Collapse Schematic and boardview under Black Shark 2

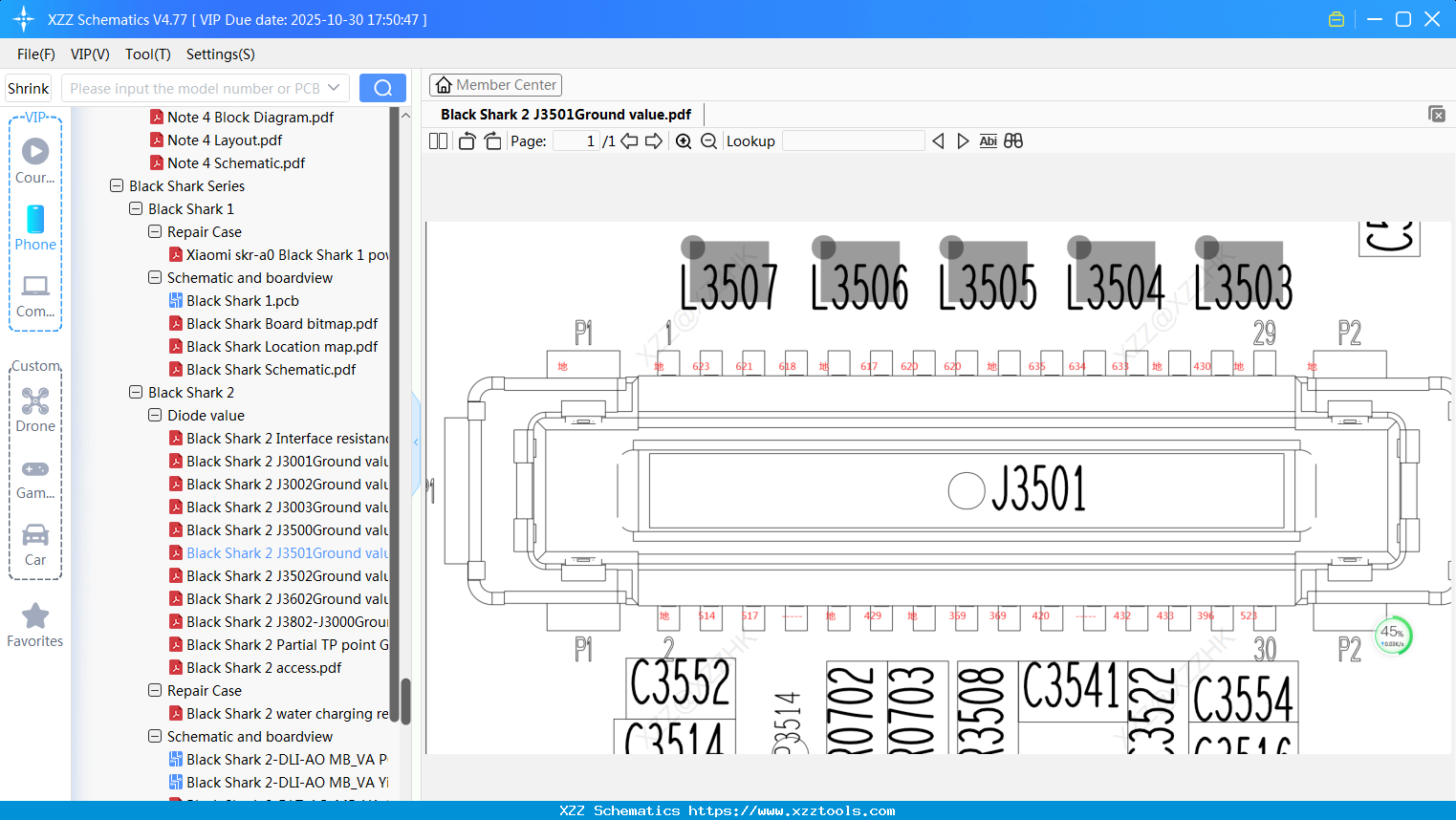155,736
